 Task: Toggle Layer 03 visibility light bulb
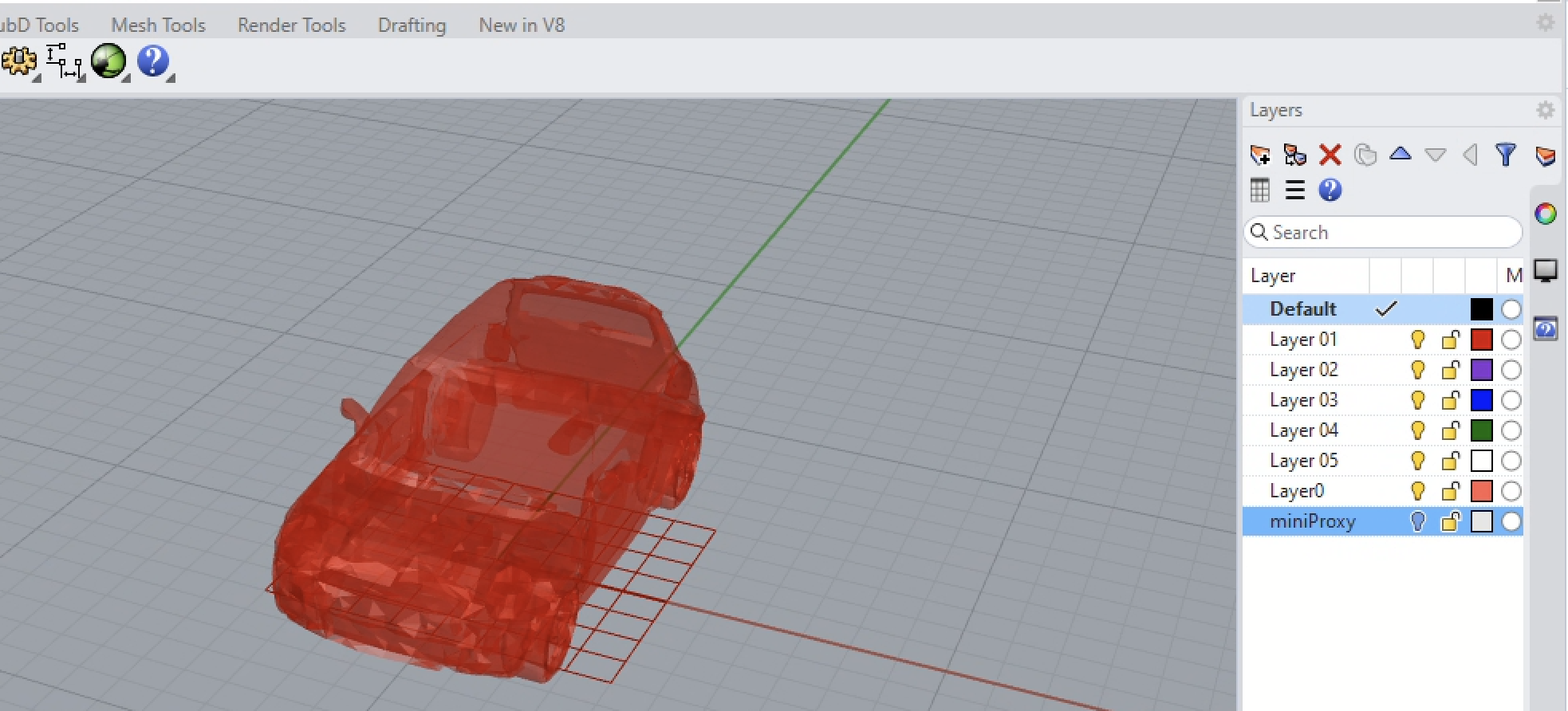(x=1417, y=400)
